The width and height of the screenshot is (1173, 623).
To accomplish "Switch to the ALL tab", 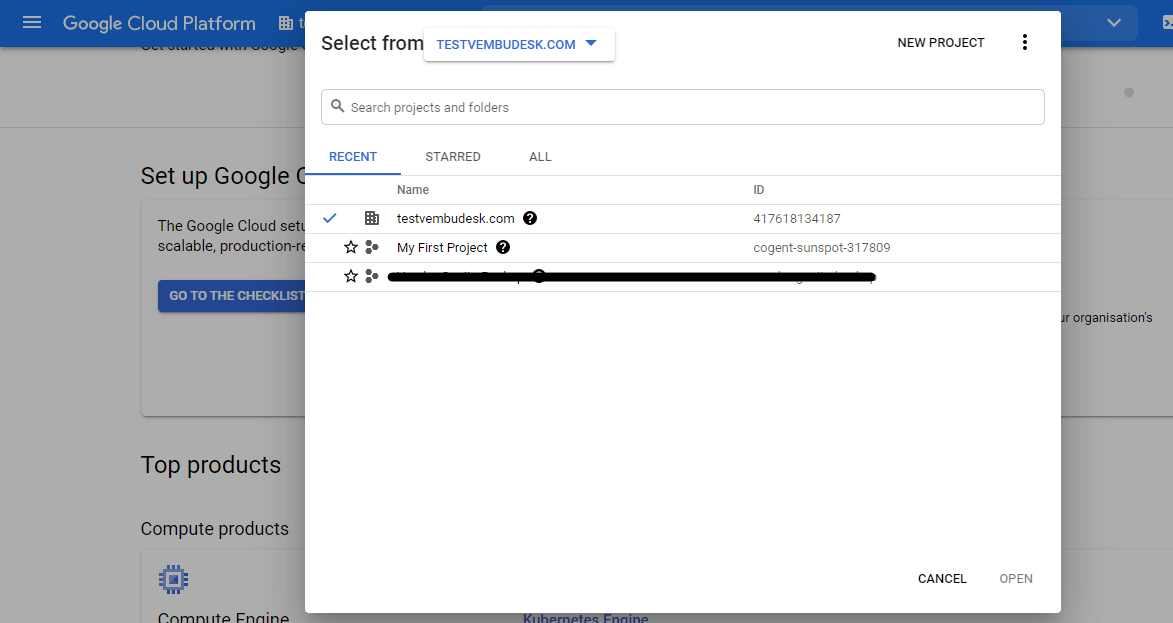I will pyautogui.click(x=540, y=156).
